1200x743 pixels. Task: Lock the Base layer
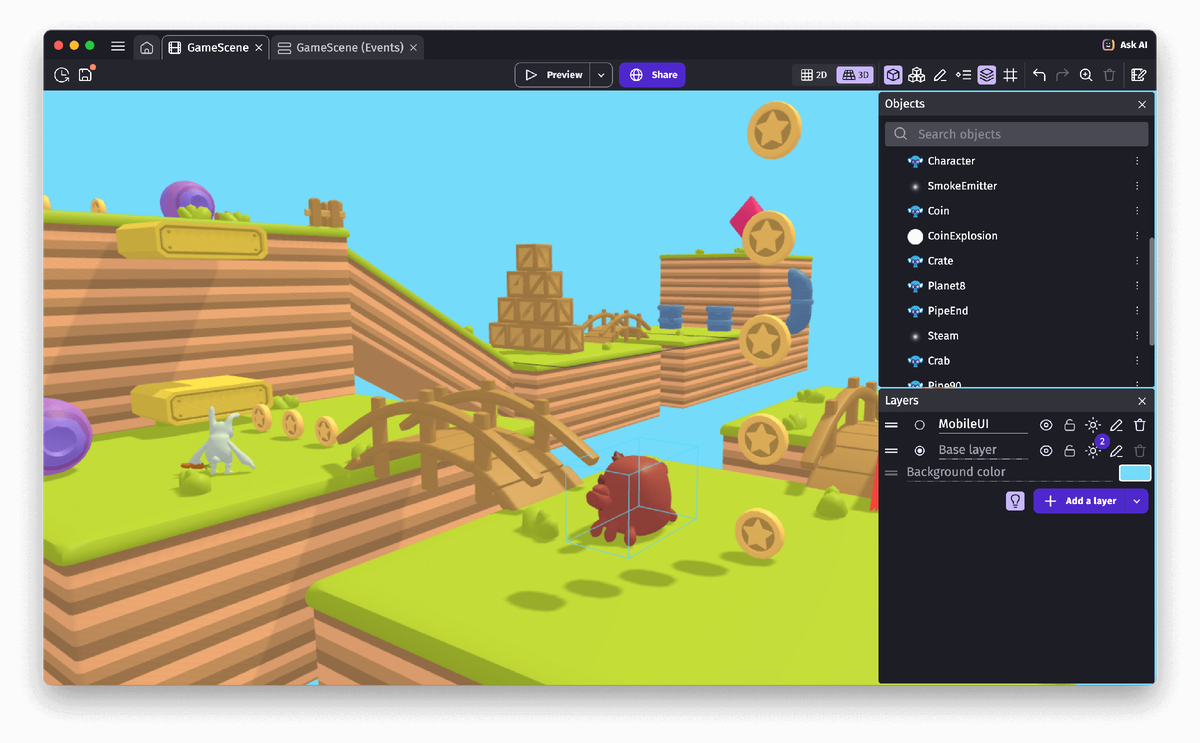(1069, 450)
